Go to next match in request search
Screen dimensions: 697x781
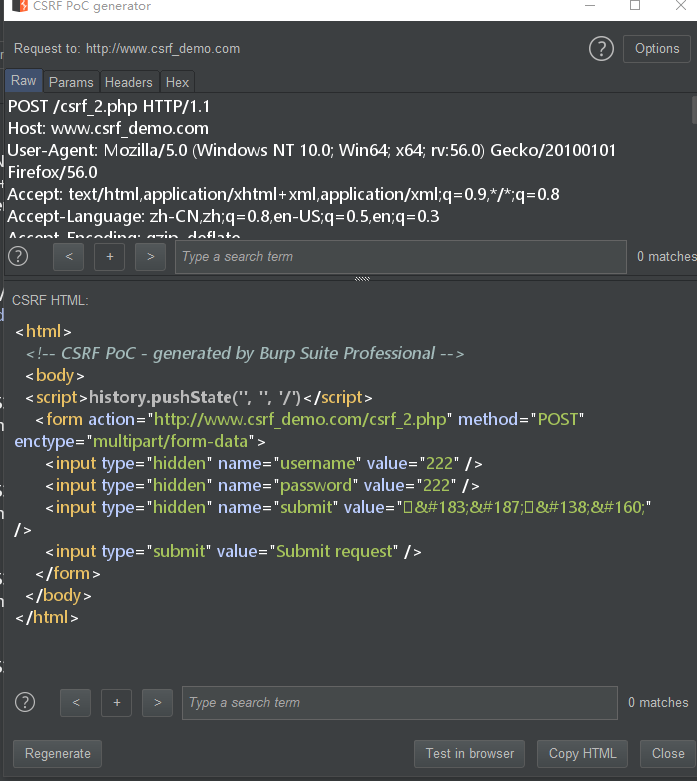coord(150,257)
